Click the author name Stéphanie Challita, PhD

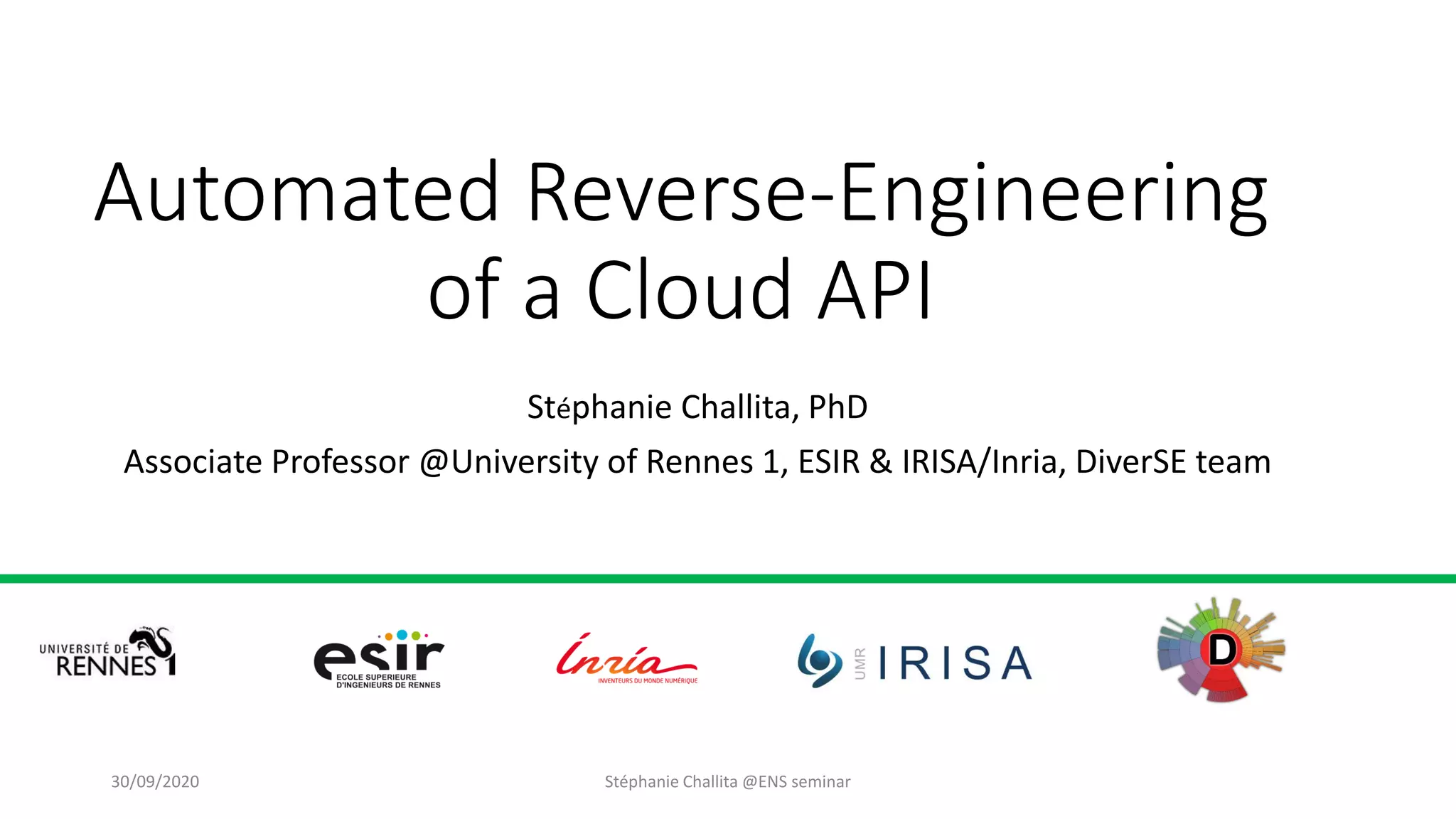[697, 407]
